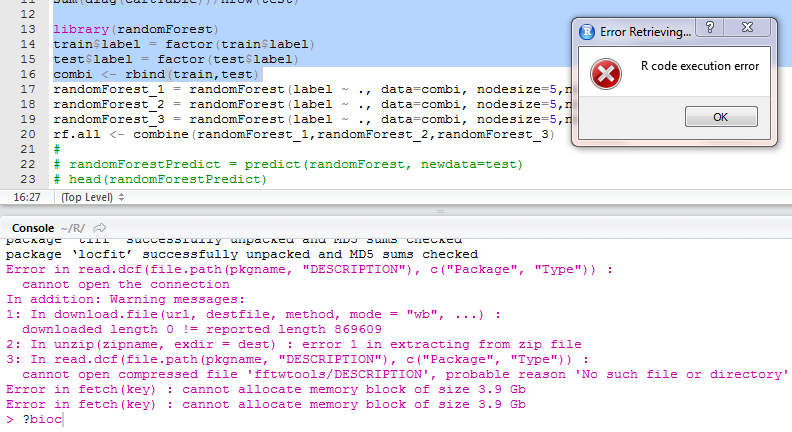
Task: Click the R code execution error message
Action: [x=700, y=66]
